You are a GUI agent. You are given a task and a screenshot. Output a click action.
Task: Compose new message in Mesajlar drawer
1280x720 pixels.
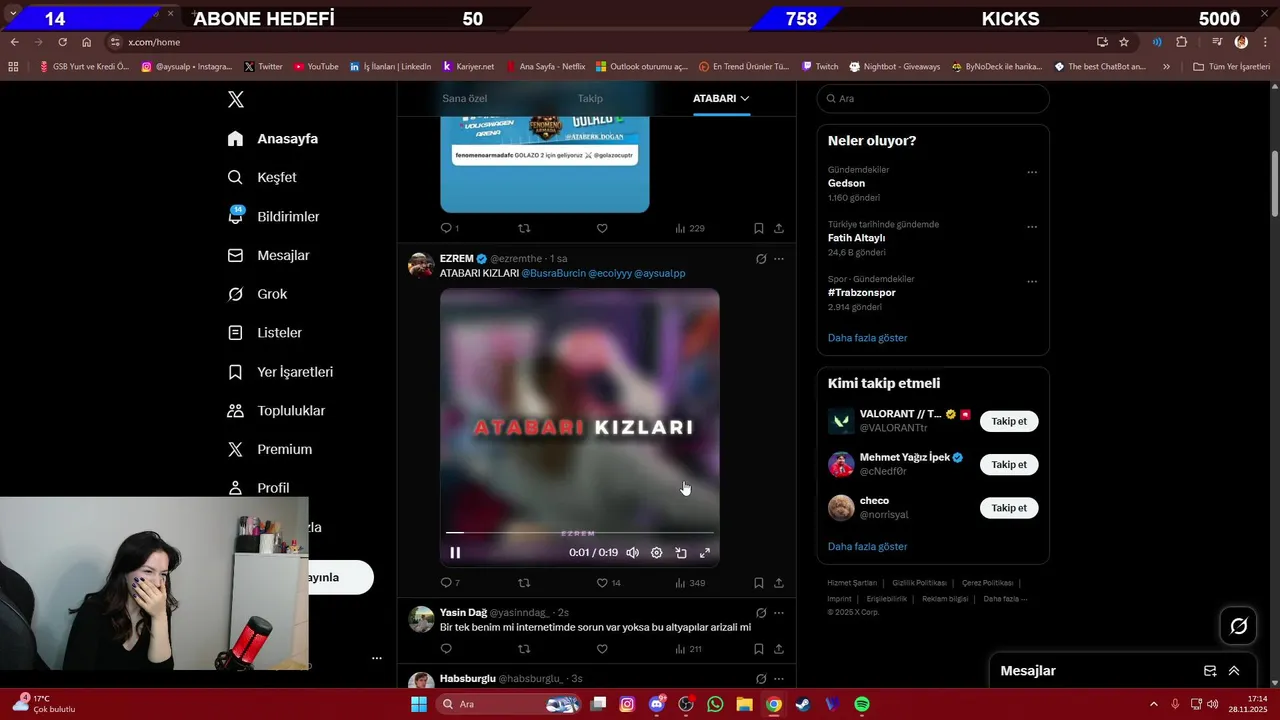pos(1210,671)
